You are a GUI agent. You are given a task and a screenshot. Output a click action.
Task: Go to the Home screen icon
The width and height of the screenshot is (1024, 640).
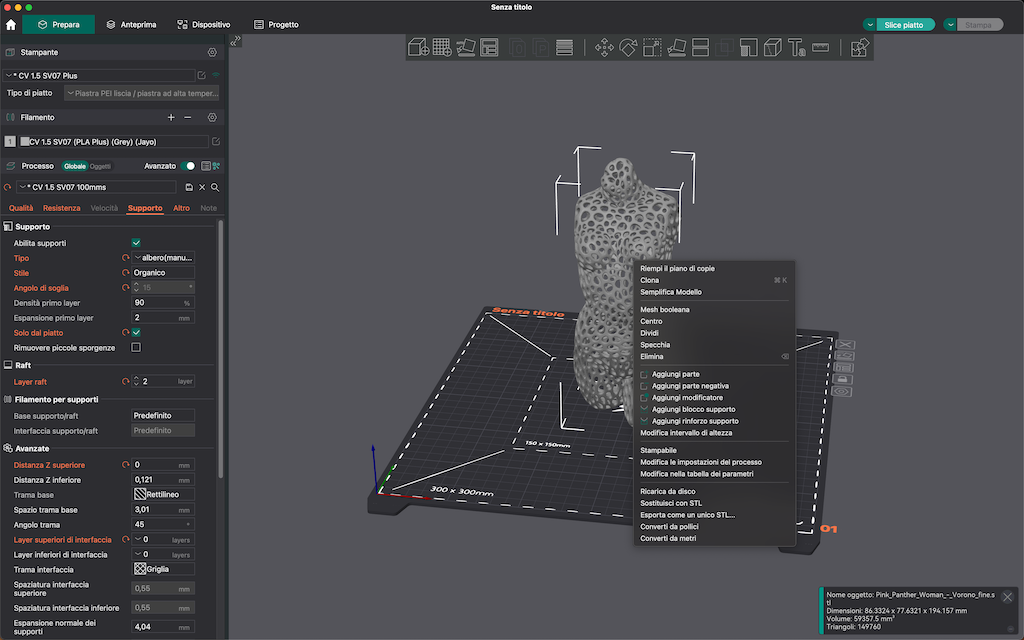11,25
